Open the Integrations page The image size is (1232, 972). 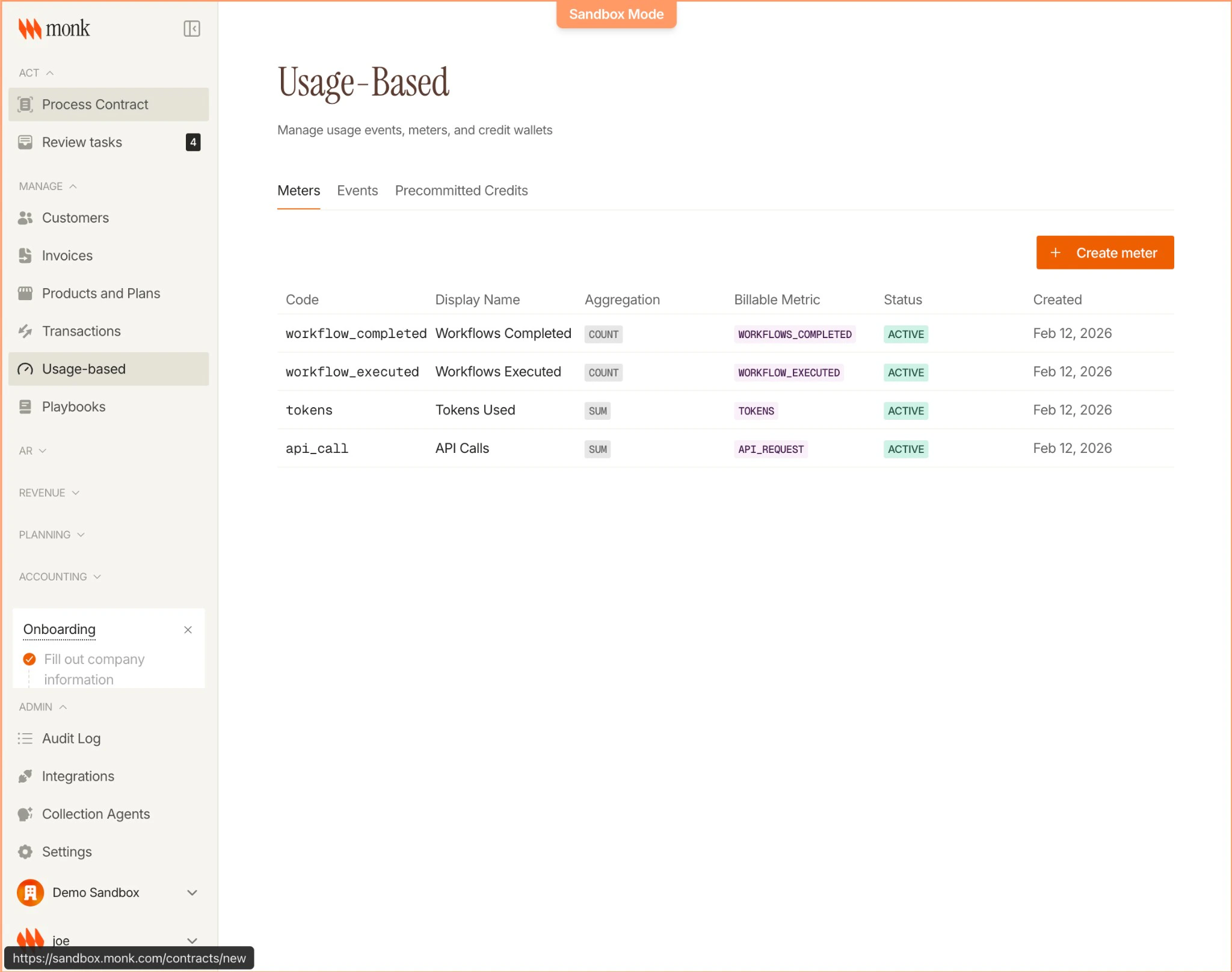[x=78, y=776]
